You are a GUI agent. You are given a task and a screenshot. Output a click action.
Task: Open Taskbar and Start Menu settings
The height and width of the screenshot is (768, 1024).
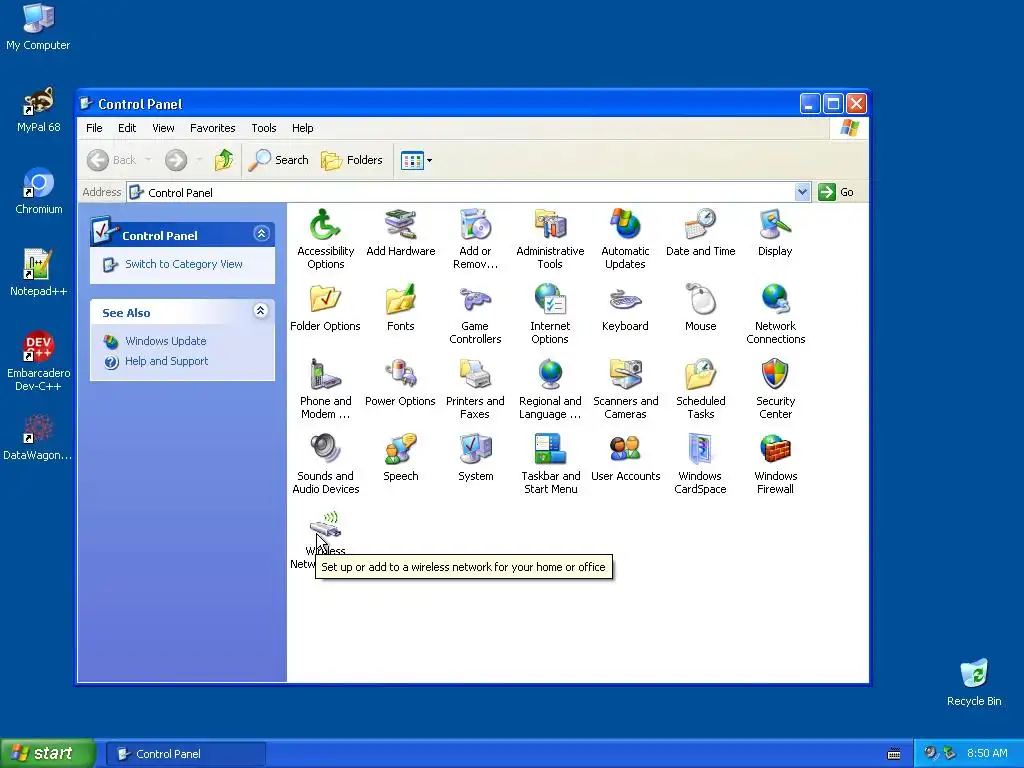(550, 464)
